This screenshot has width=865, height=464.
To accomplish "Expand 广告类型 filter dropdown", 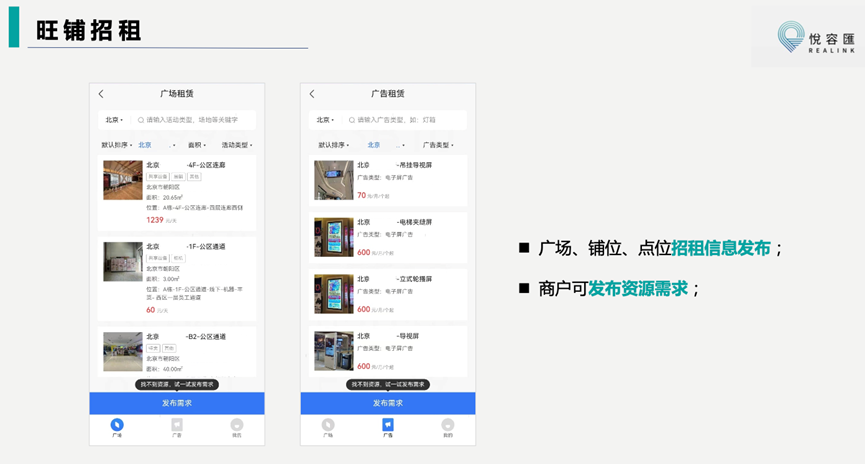I will click(438, 145).
